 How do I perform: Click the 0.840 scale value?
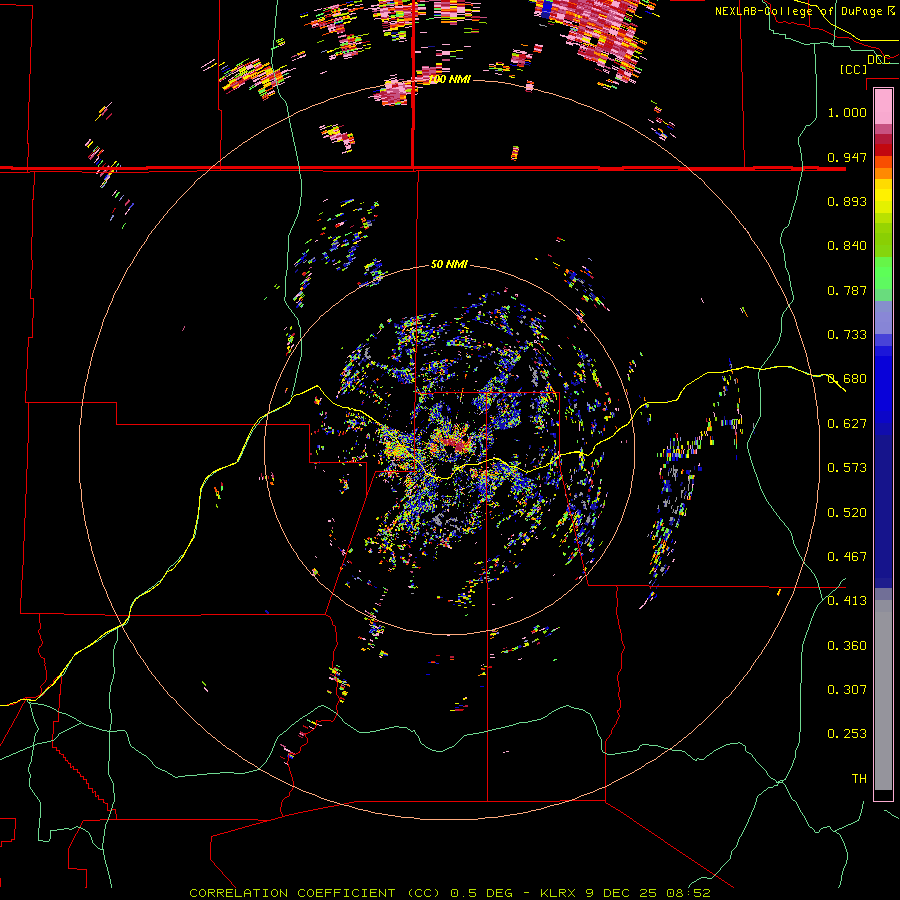[x=847, y=246]
